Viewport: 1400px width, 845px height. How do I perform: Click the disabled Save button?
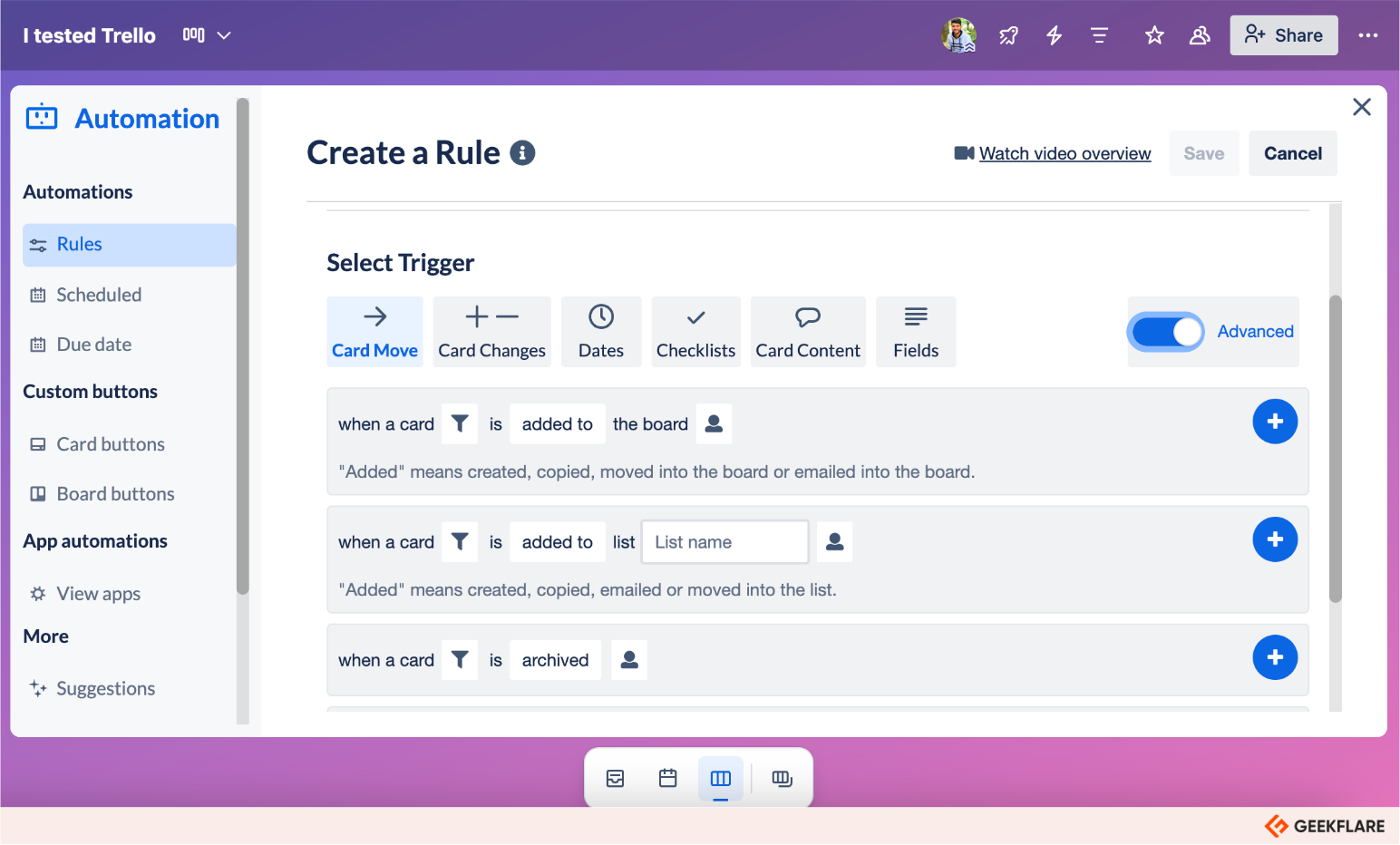[x=1204, y=153]
